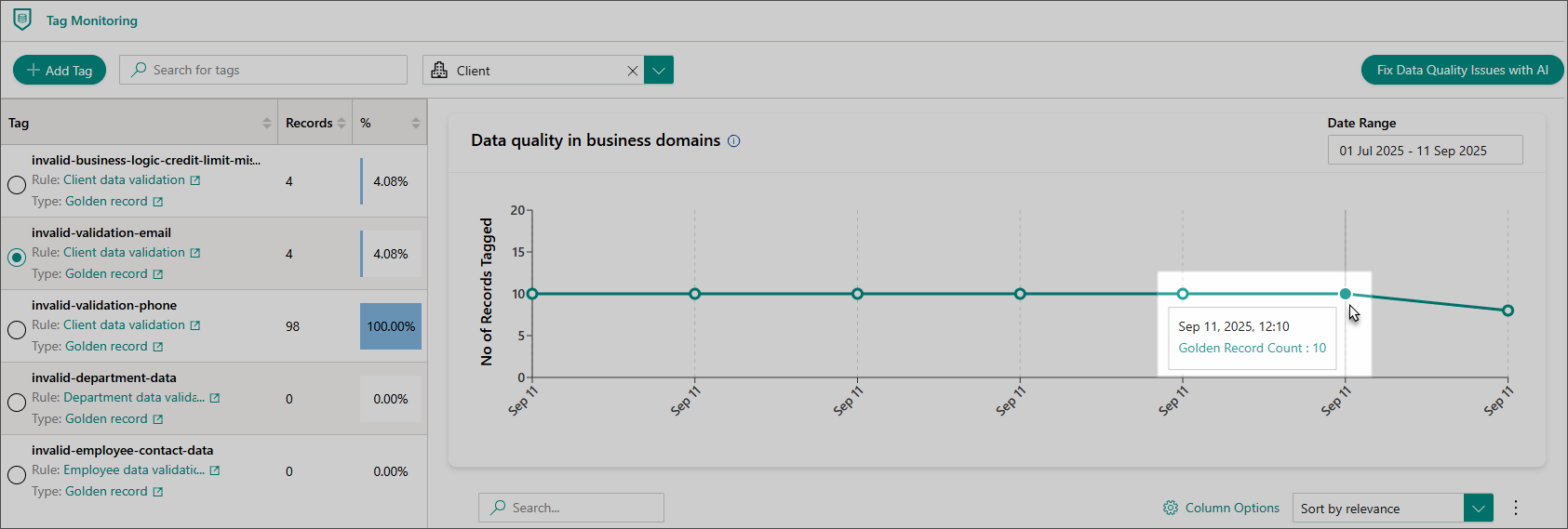Open external link icon next to Department data validation

point(215,398)
